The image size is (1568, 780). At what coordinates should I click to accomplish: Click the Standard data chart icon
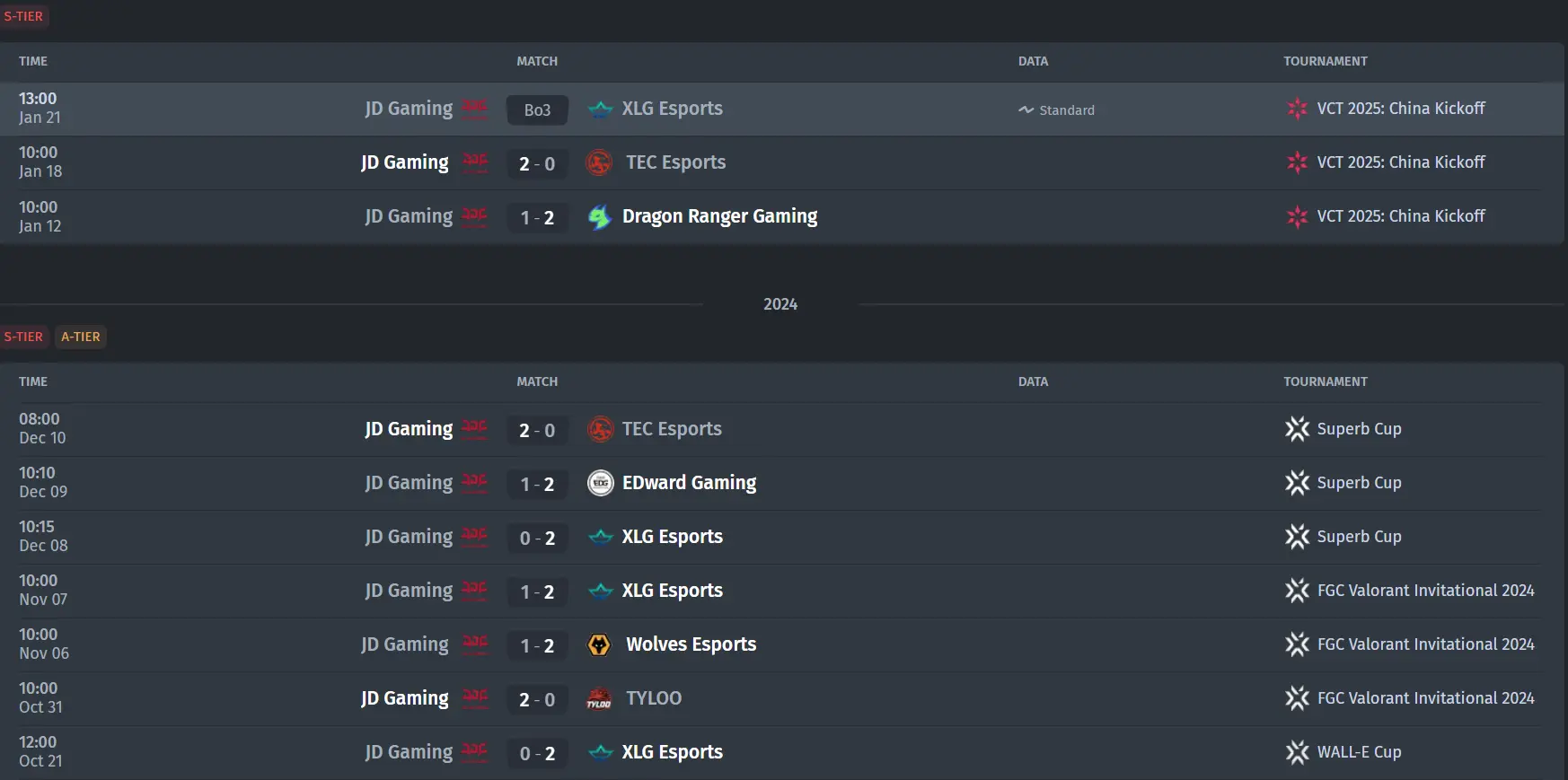pos(1026,110)
